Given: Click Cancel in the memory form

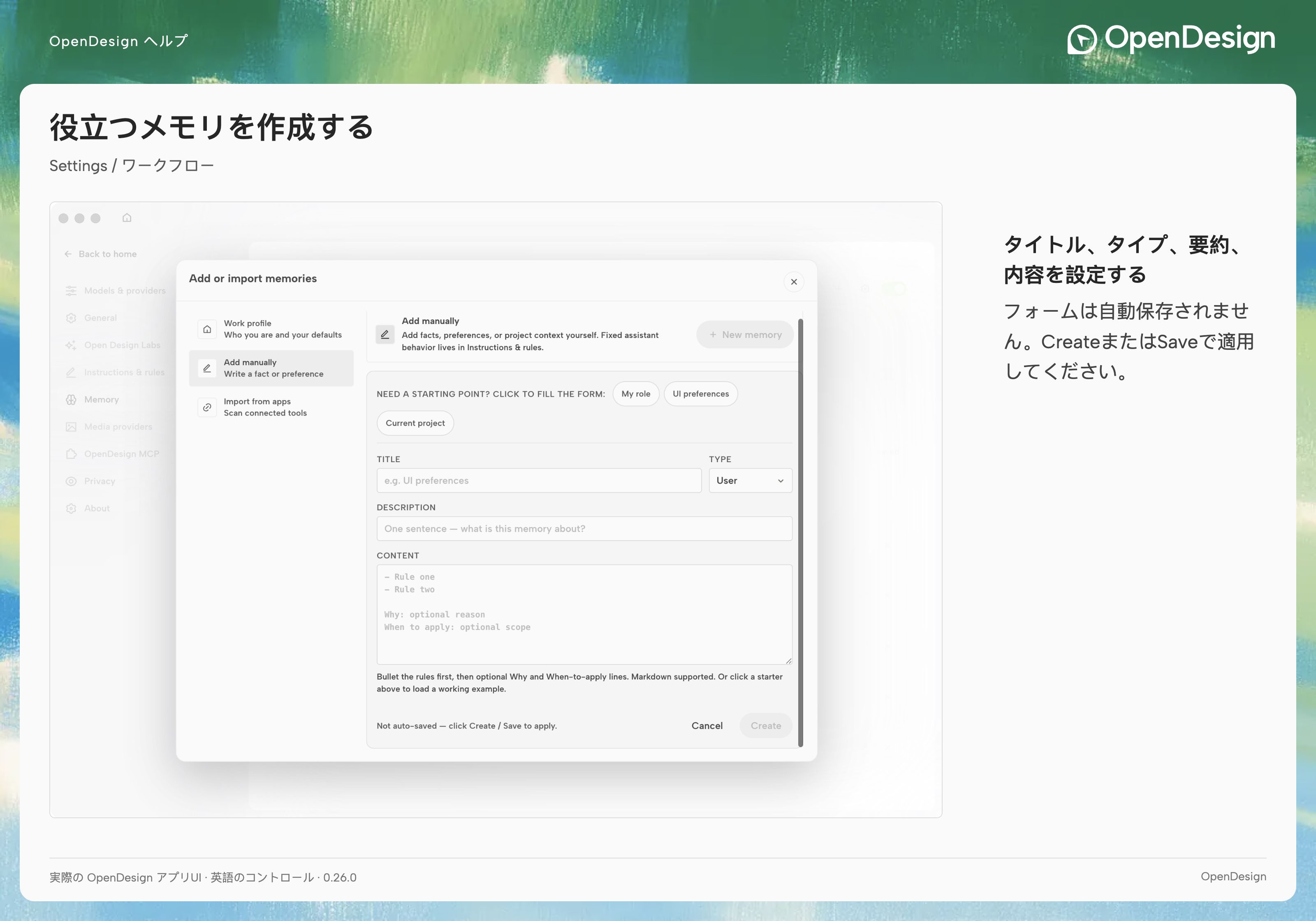Looking at the screenshot, I should click(x=707, y=726).
